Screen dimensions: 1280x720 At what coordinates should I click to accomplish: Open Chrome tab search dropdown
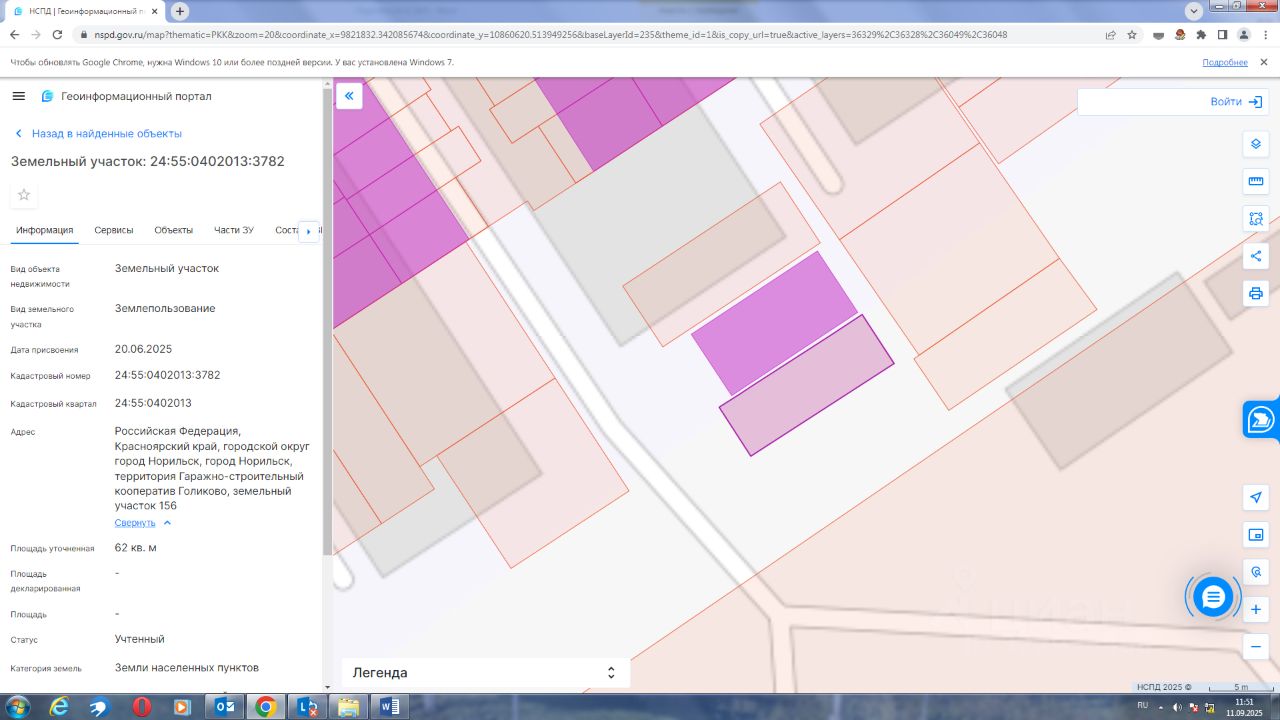pos(1193,11)
